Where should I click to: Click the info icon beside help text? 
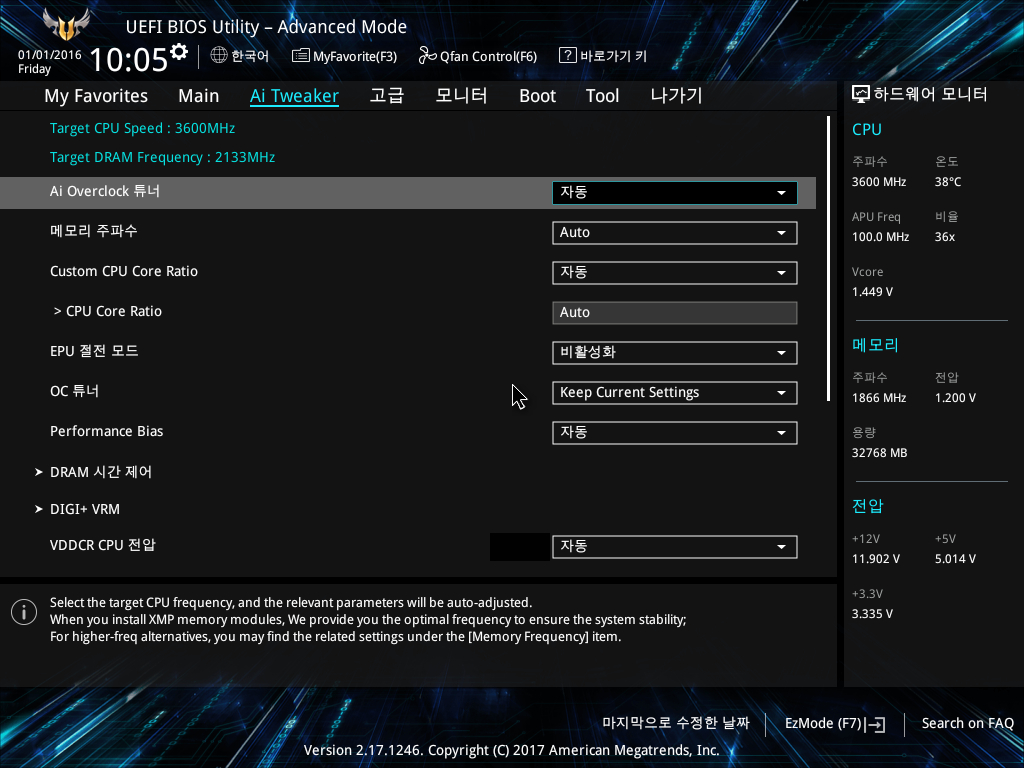tap(24, 612)
